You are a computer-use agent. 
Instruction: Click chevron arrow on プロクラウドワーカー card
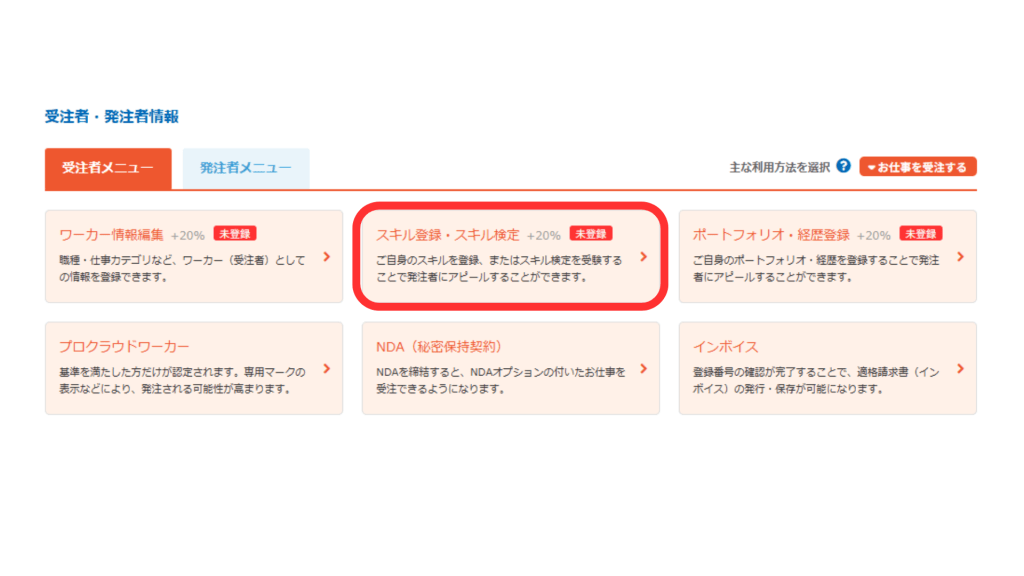[x=327, y=369]
